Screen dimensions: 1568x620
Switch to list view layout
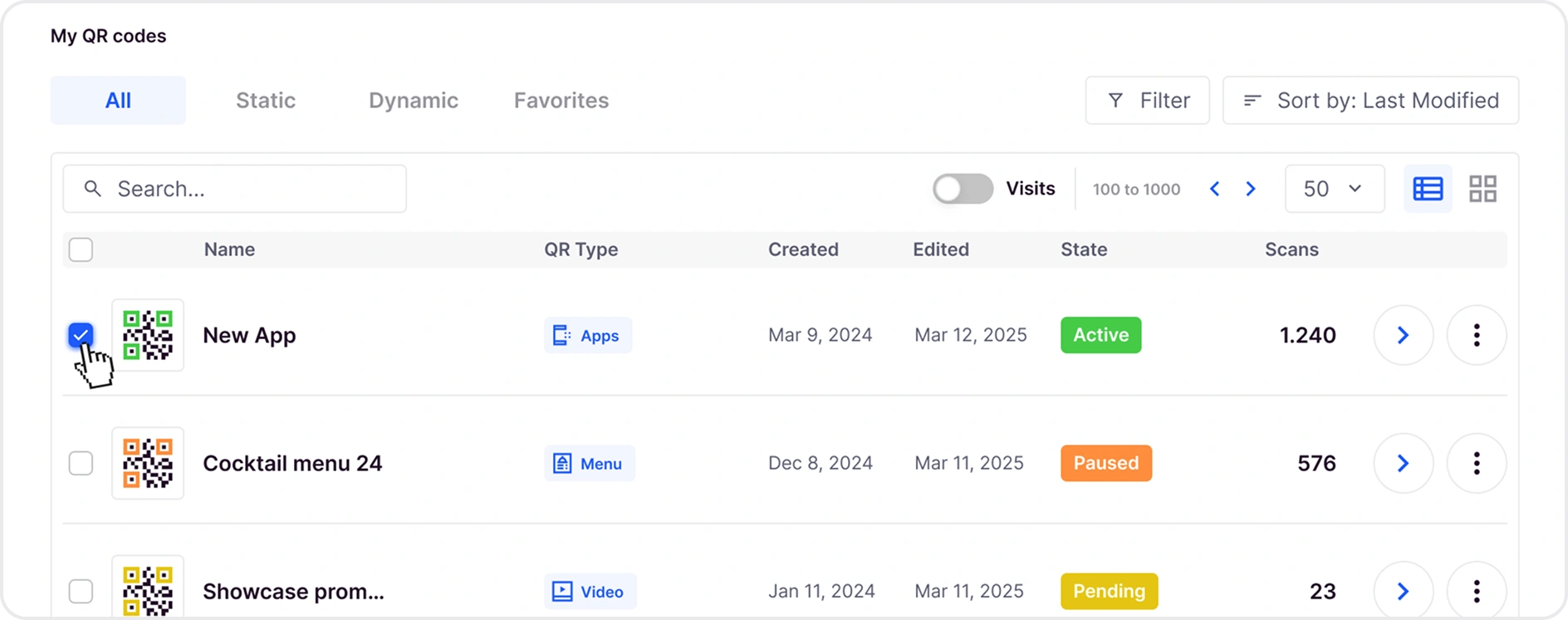(1427, 189)
